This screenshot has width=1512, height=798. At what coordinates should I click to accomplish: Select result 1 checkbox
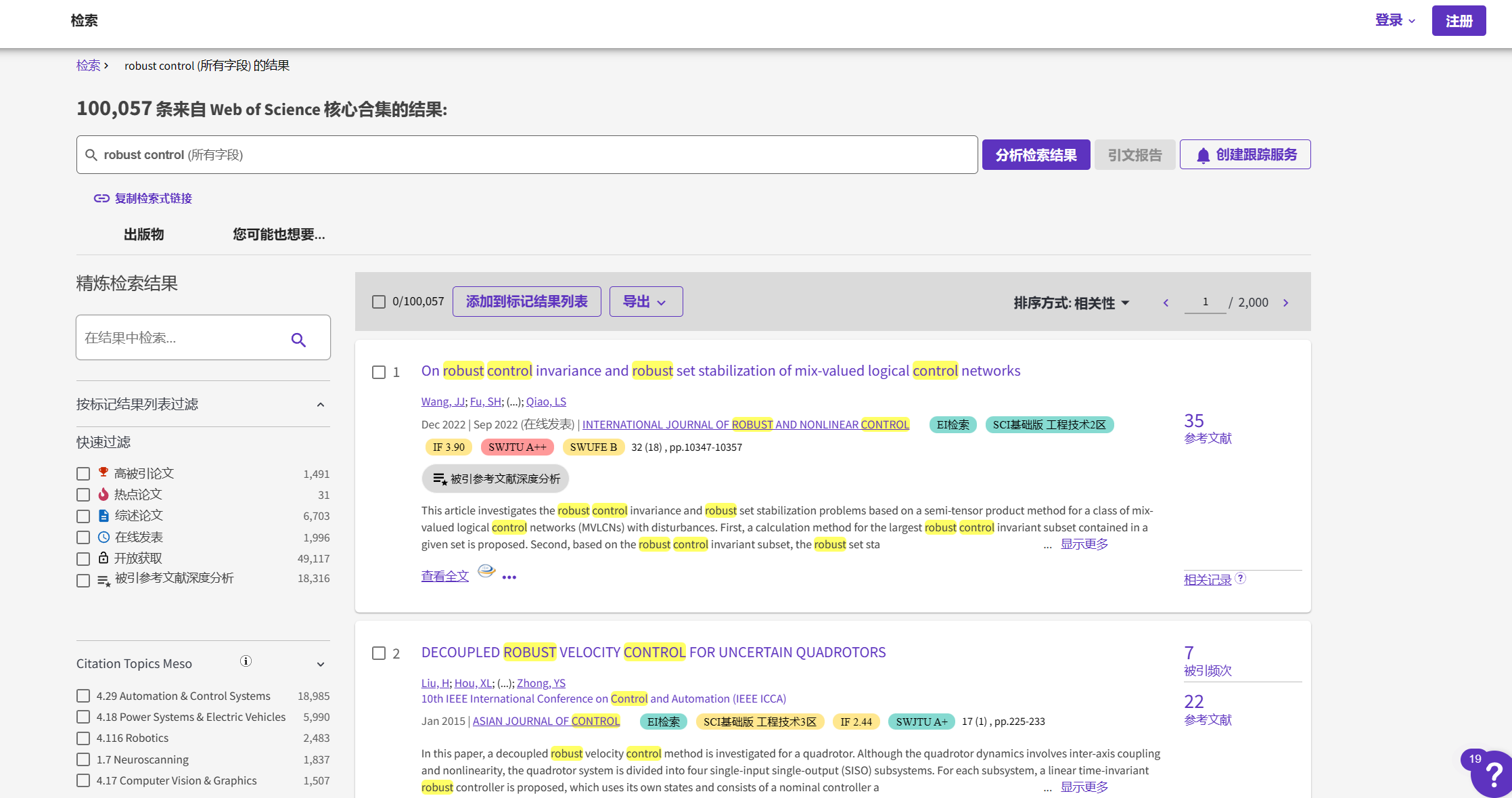[x=379, y=372]
